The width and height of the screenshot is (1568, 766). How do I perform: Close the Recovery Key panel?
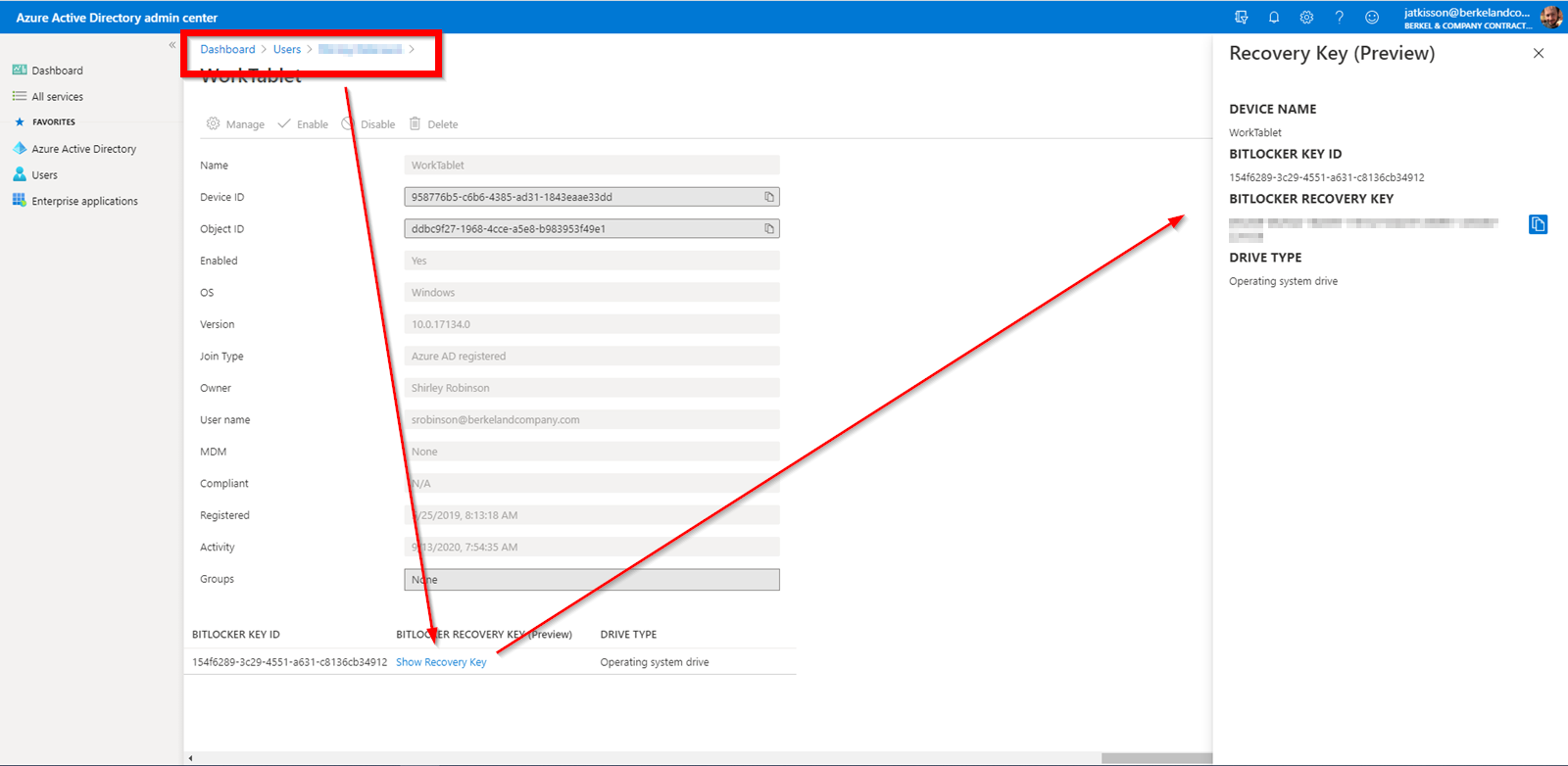(1539, 54)
